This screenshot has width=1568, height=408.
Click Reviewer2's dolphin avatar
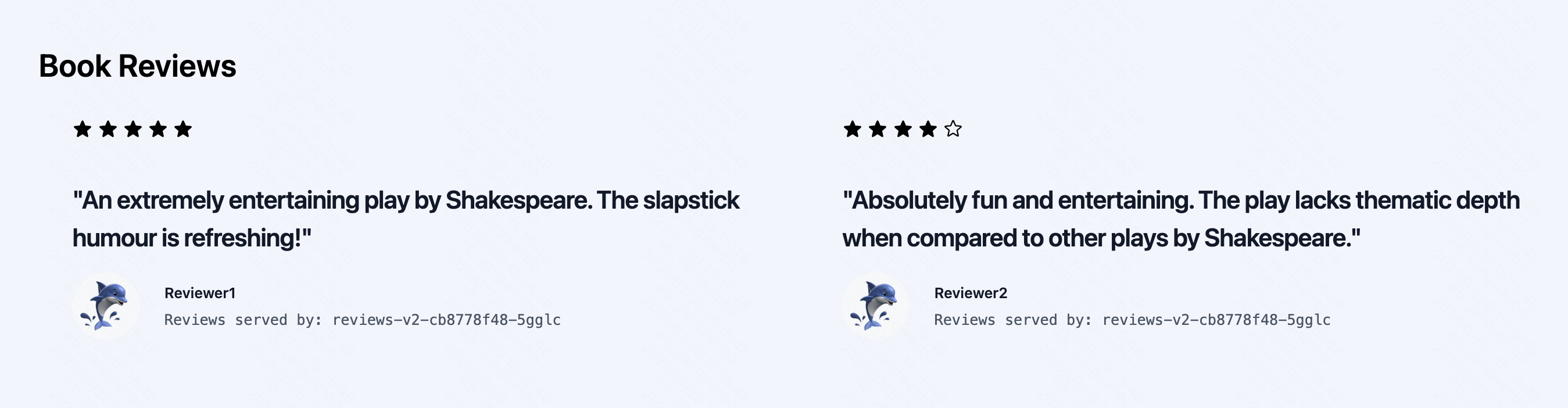(x=875, y=306)
